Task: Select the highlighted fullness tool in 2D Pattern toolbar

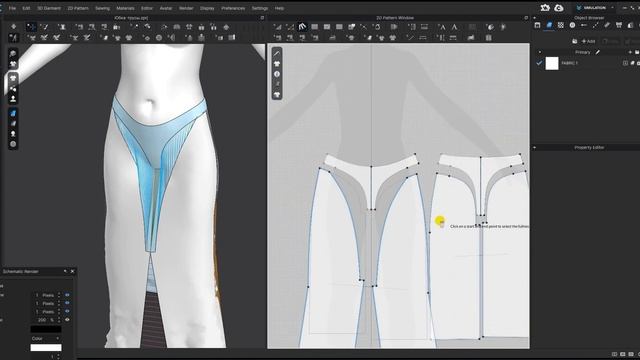Action: 302,27
